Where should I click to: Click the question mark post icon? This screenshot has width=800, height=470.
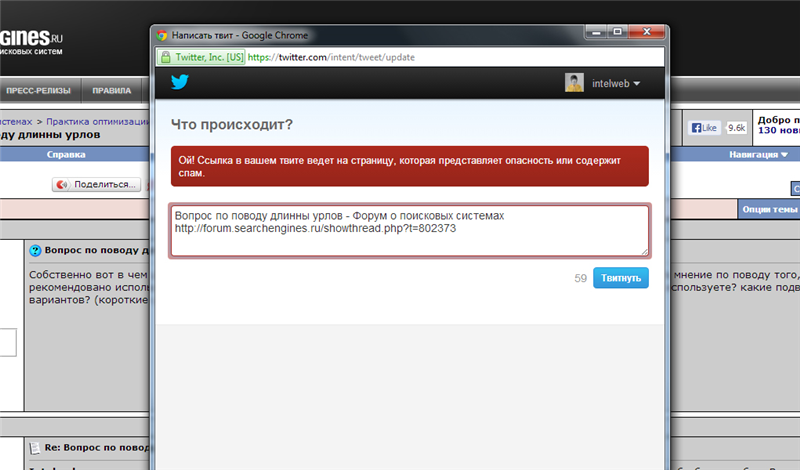point(35,250)
